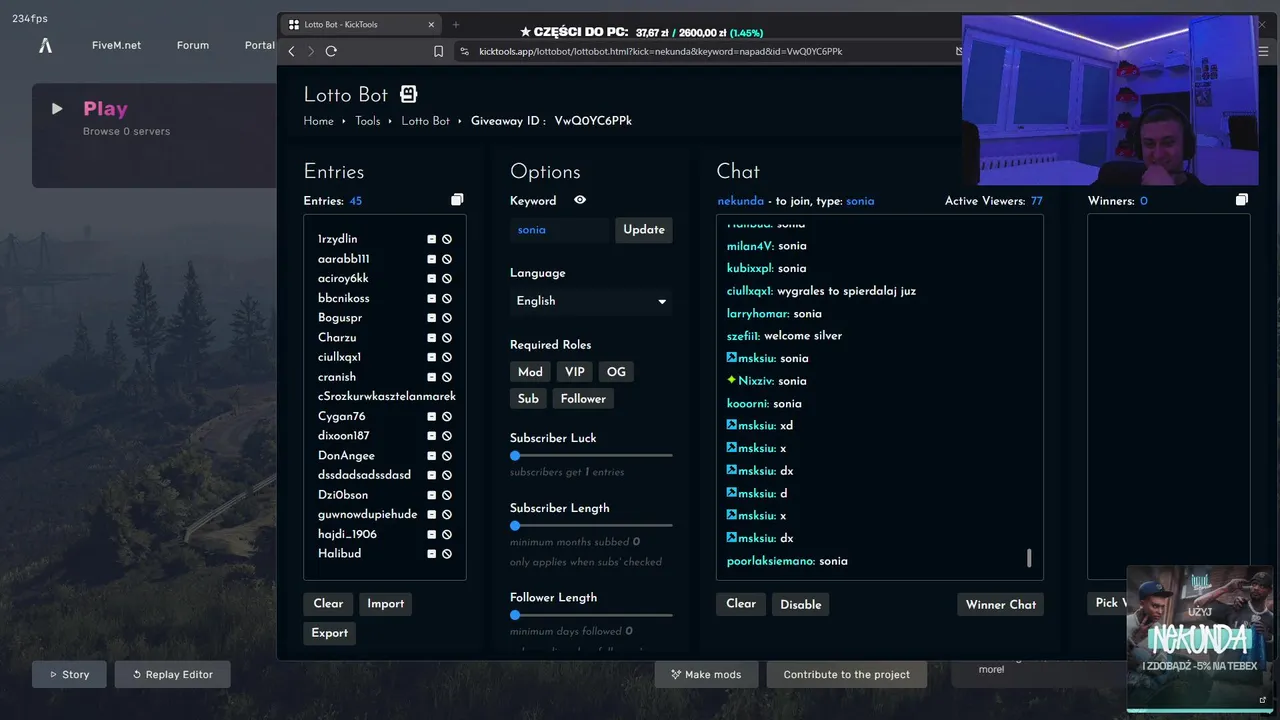
Task: Ban user 1rzydlin from entries
Action: 447,239
